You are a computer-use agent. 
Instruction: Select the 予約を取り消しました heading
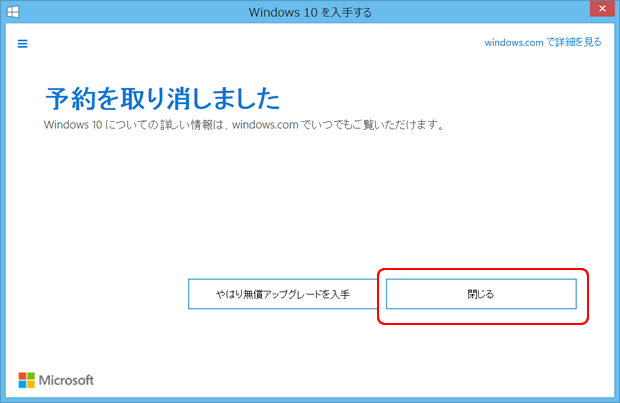[x=163, y=98]
